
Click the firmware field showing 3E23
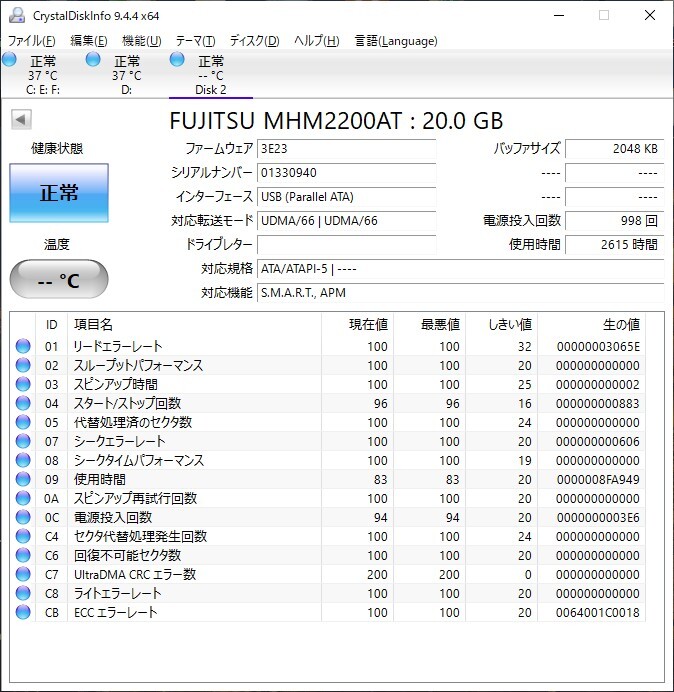click(x=346, y=149)
